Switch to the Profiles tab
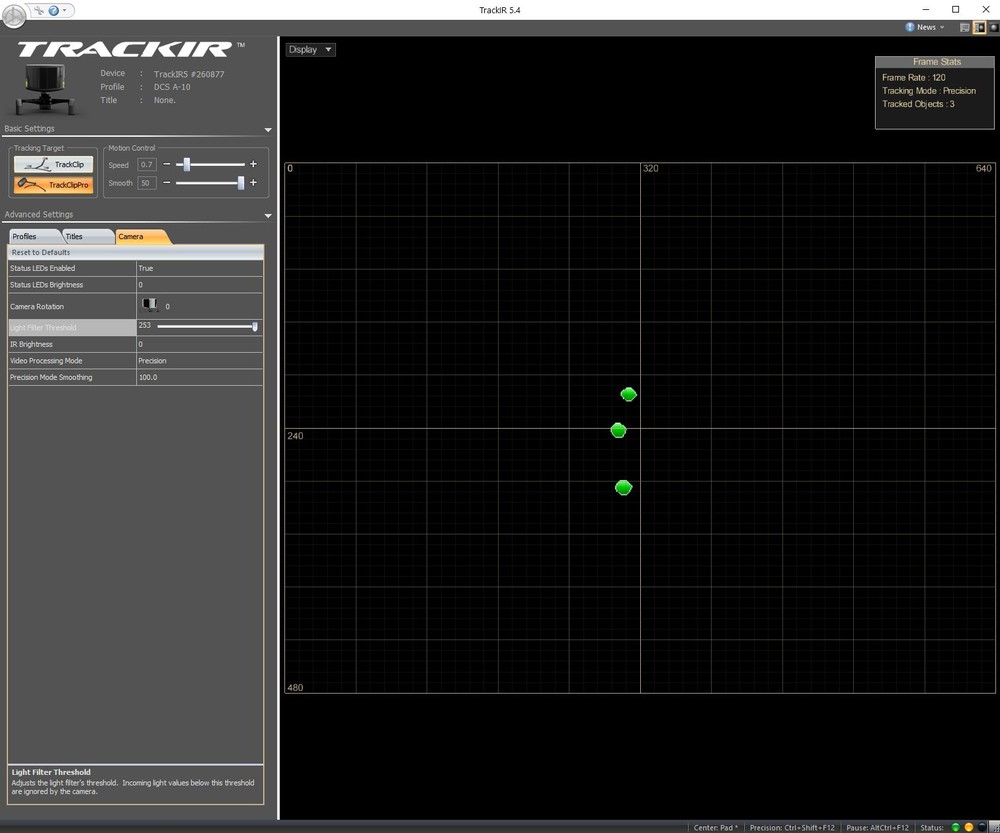 tap(33, 237)
